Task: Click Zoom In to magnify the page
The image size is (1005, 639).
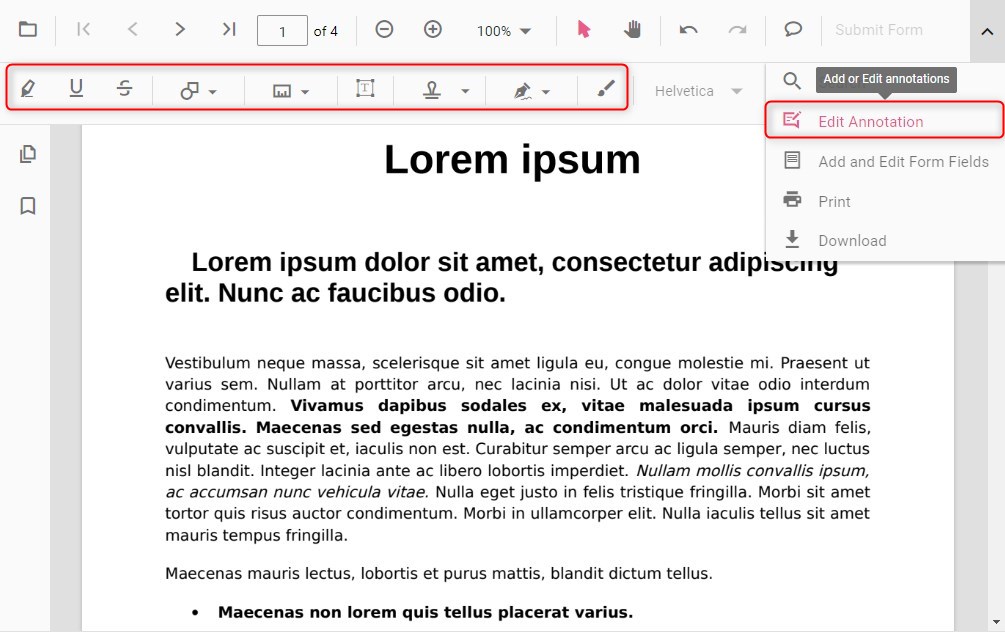Action: click(433, 30)
